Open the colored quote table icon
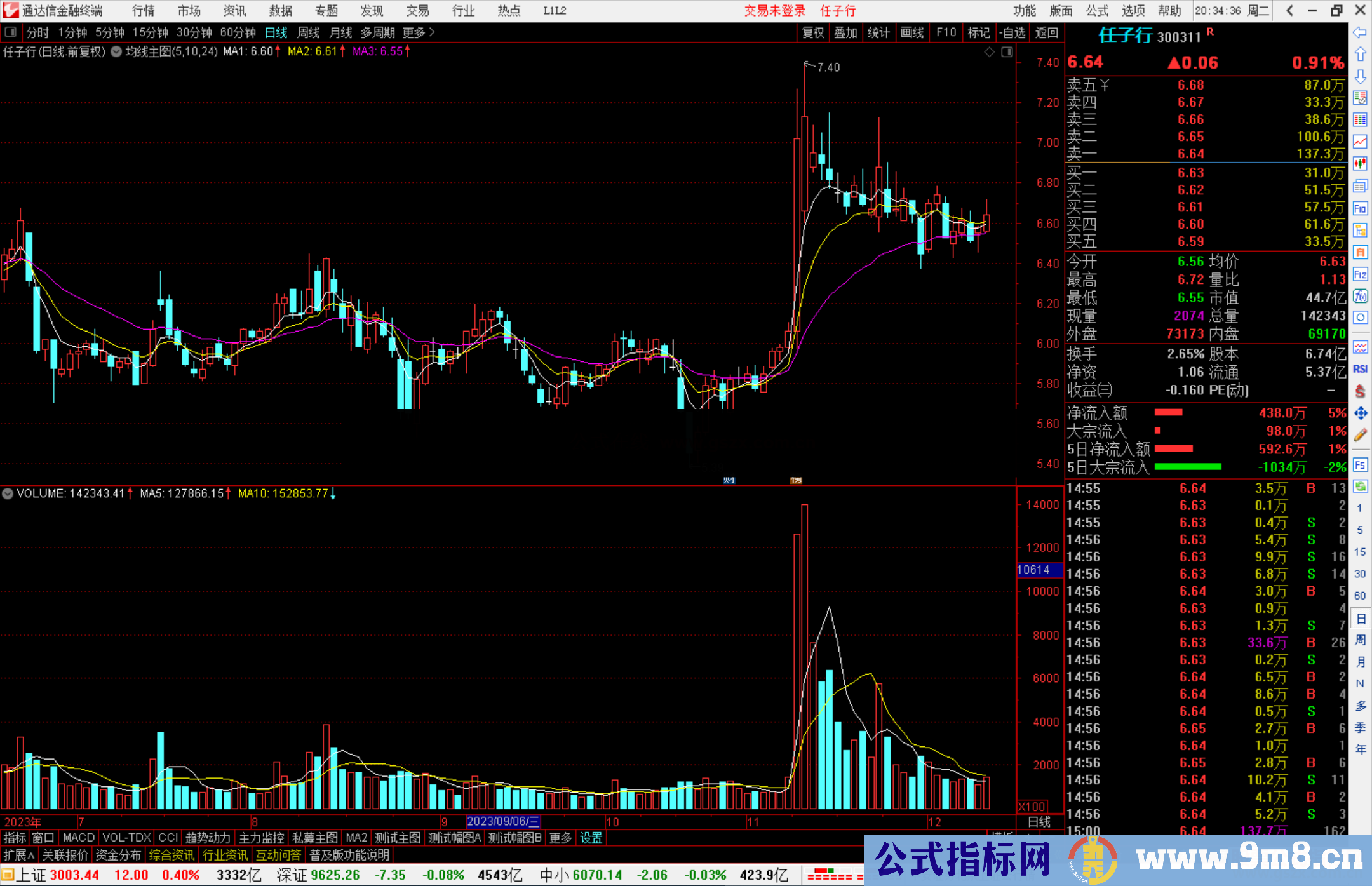Image resolution: width=1372 pixels, height=886 pixels. 1360,120
